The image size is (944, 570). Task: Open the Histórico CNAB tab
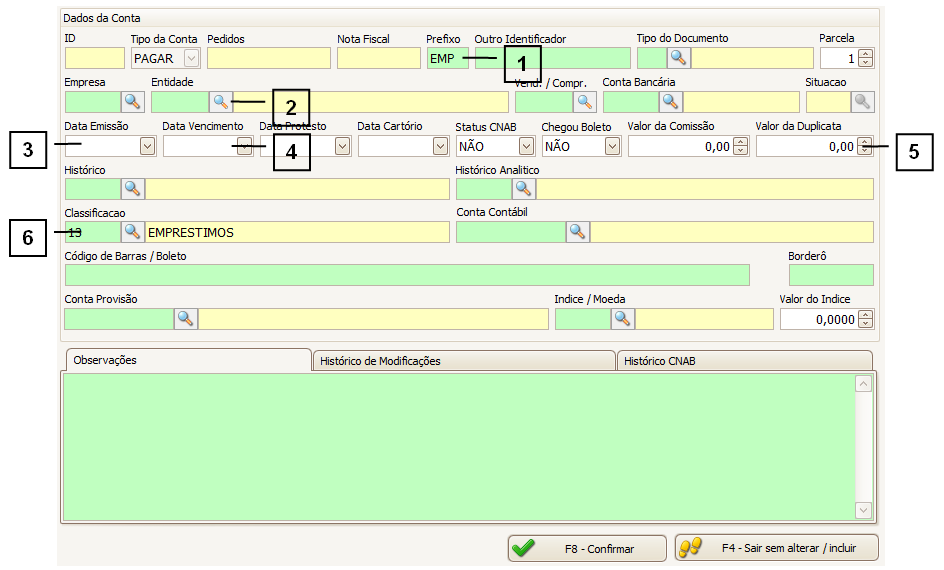point(744,361)
